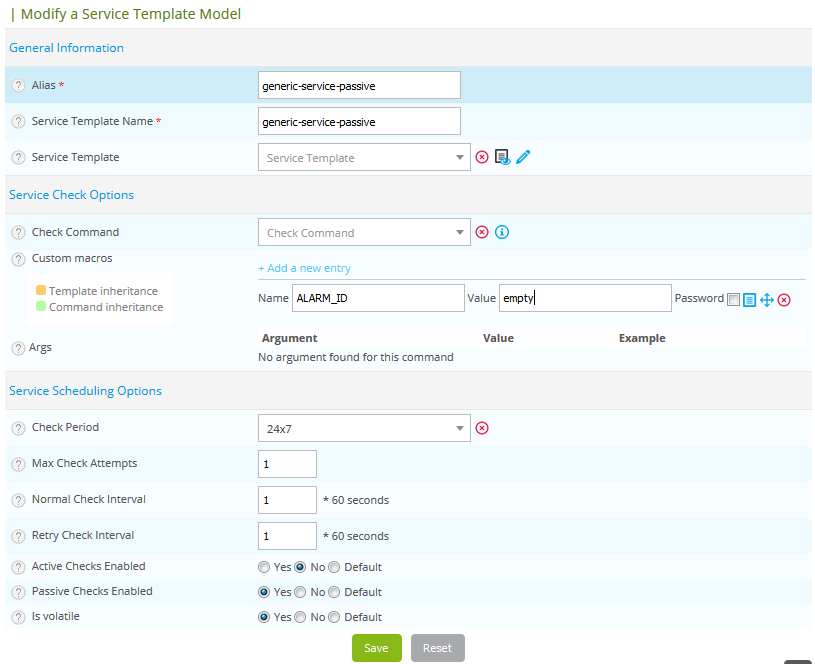The height and width of the screenshot is (664, 815).
Task: Open the ALARM_ID macro description icon
Action: point(749,299)
